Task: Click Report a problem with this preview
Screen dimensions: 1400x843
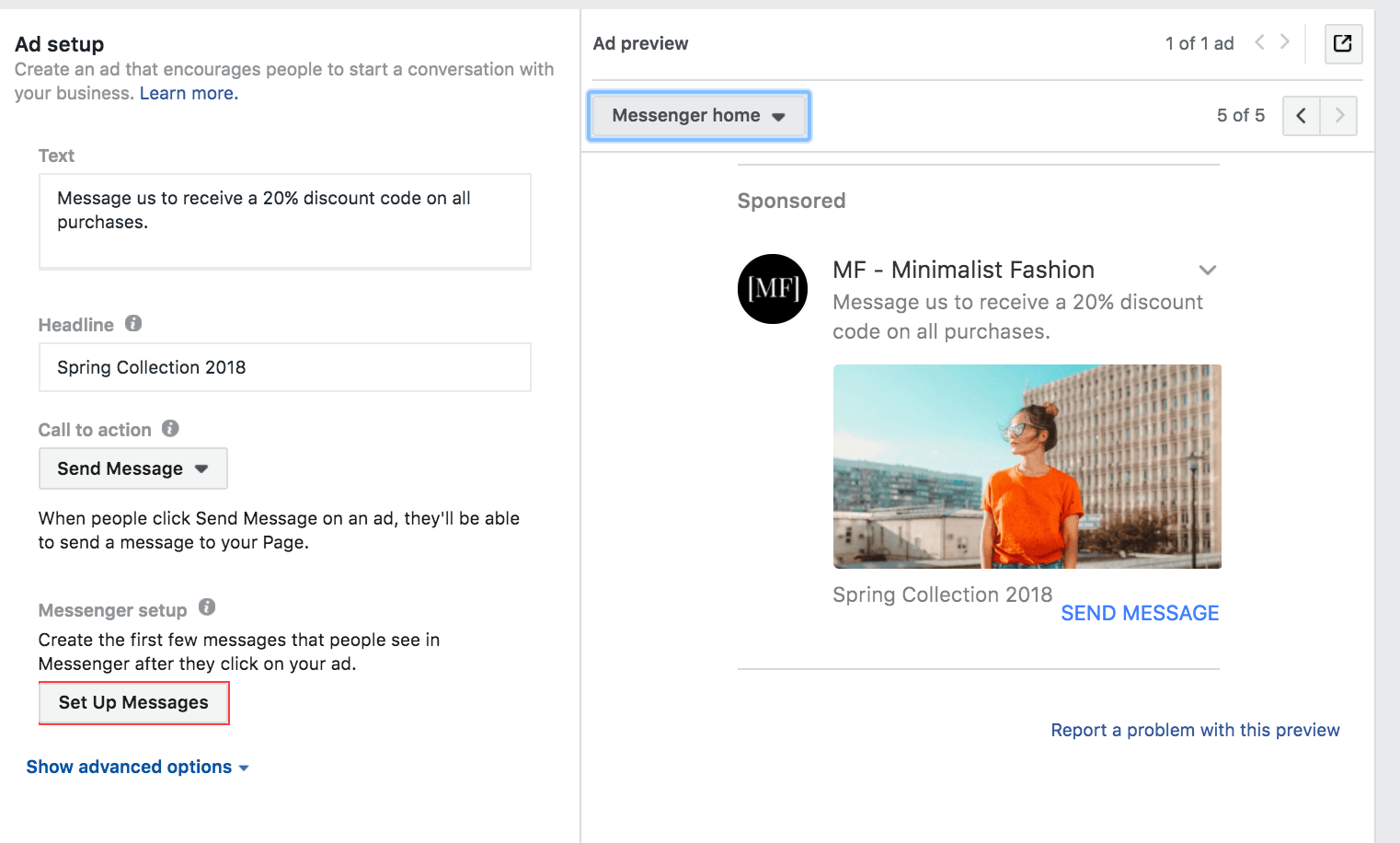Action: point(1195,731)
